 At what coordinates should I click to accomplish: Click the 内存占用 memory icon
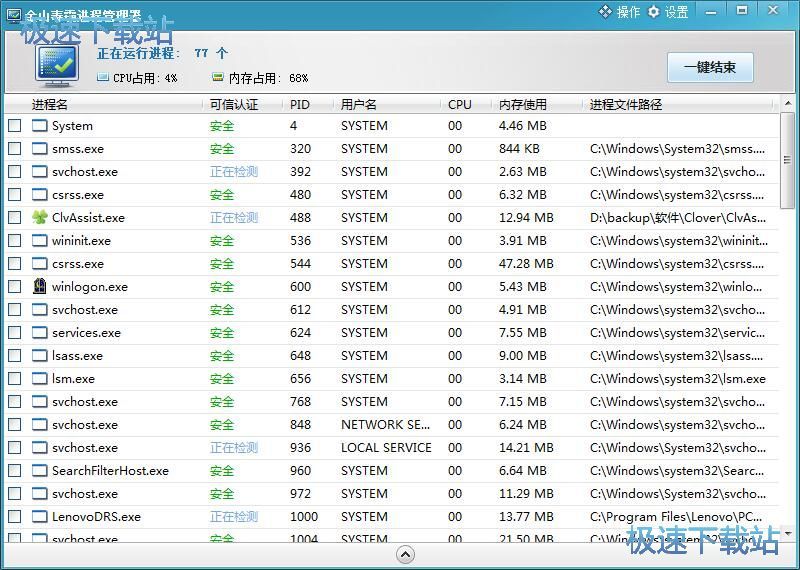pos(218,78)
